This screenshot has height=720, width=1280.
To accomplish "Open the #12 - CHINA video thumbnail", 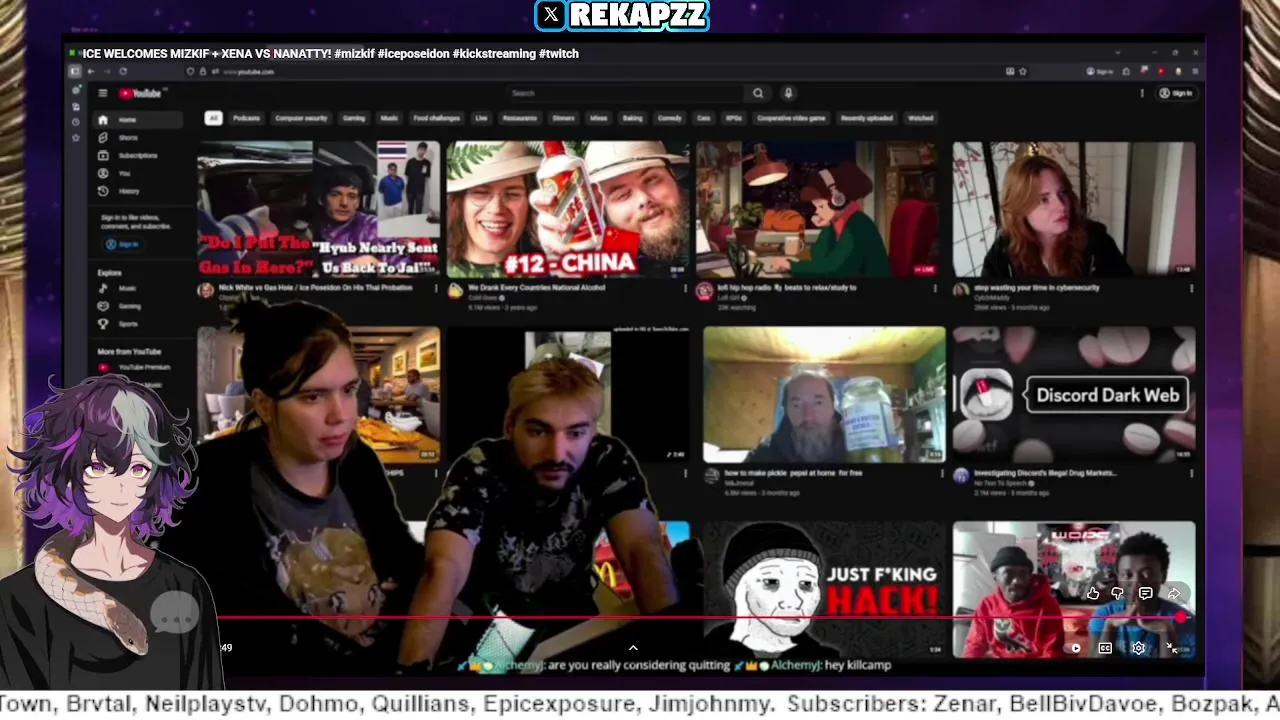I will 568,209.
